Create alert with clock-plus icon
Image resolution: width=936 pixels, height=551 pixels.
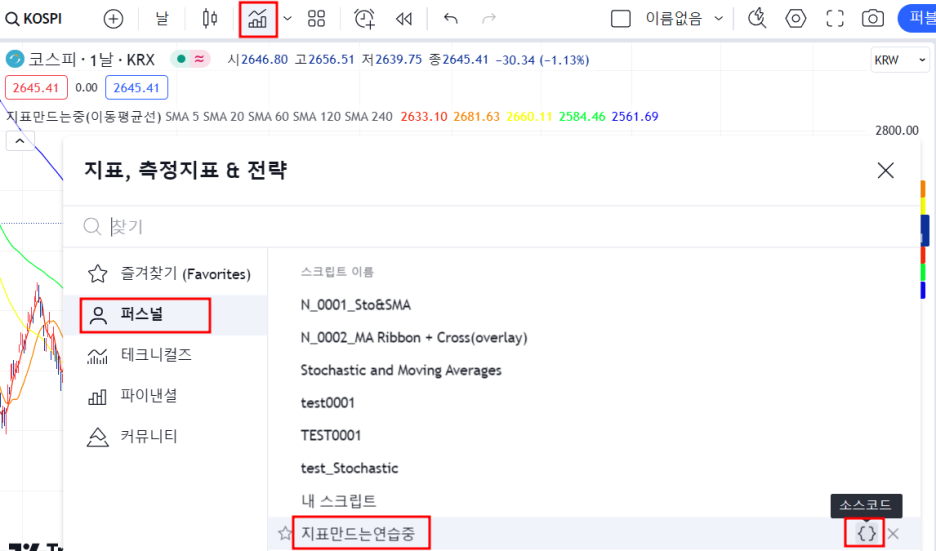[x=364, y=19]
